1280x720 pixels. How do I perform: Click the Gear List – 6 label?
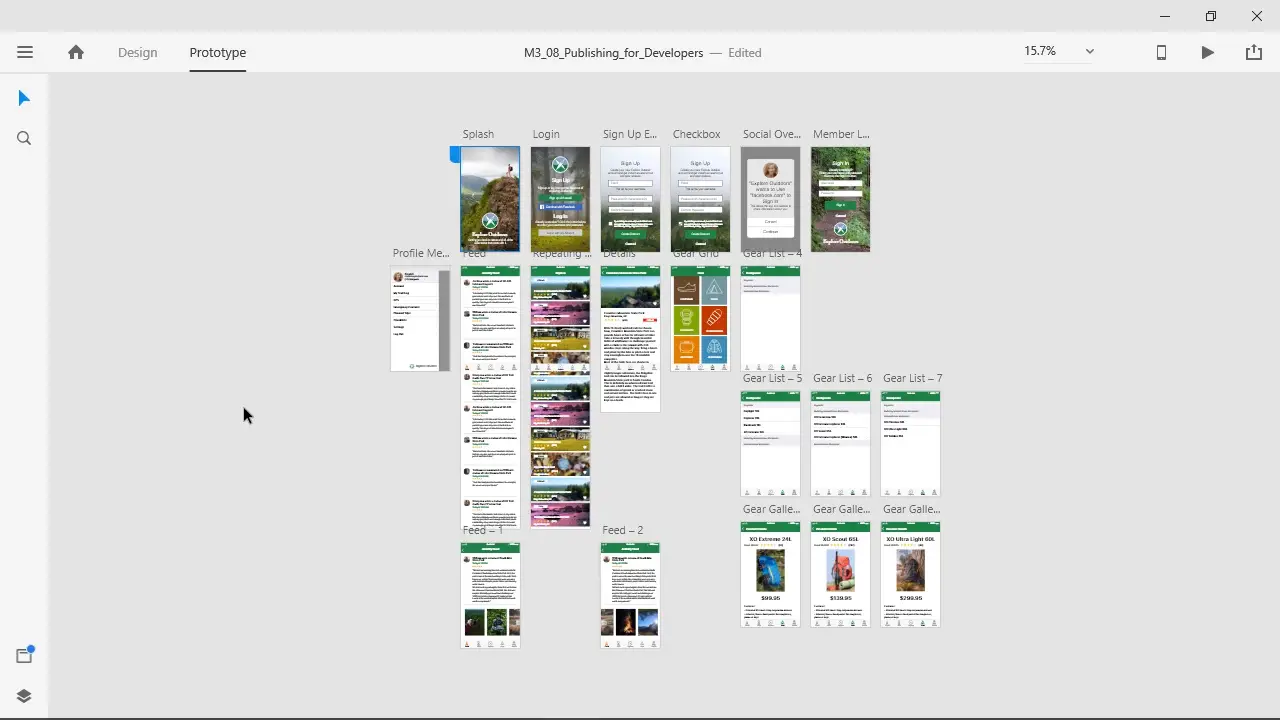pyautogui.click(x=842, y=378)
